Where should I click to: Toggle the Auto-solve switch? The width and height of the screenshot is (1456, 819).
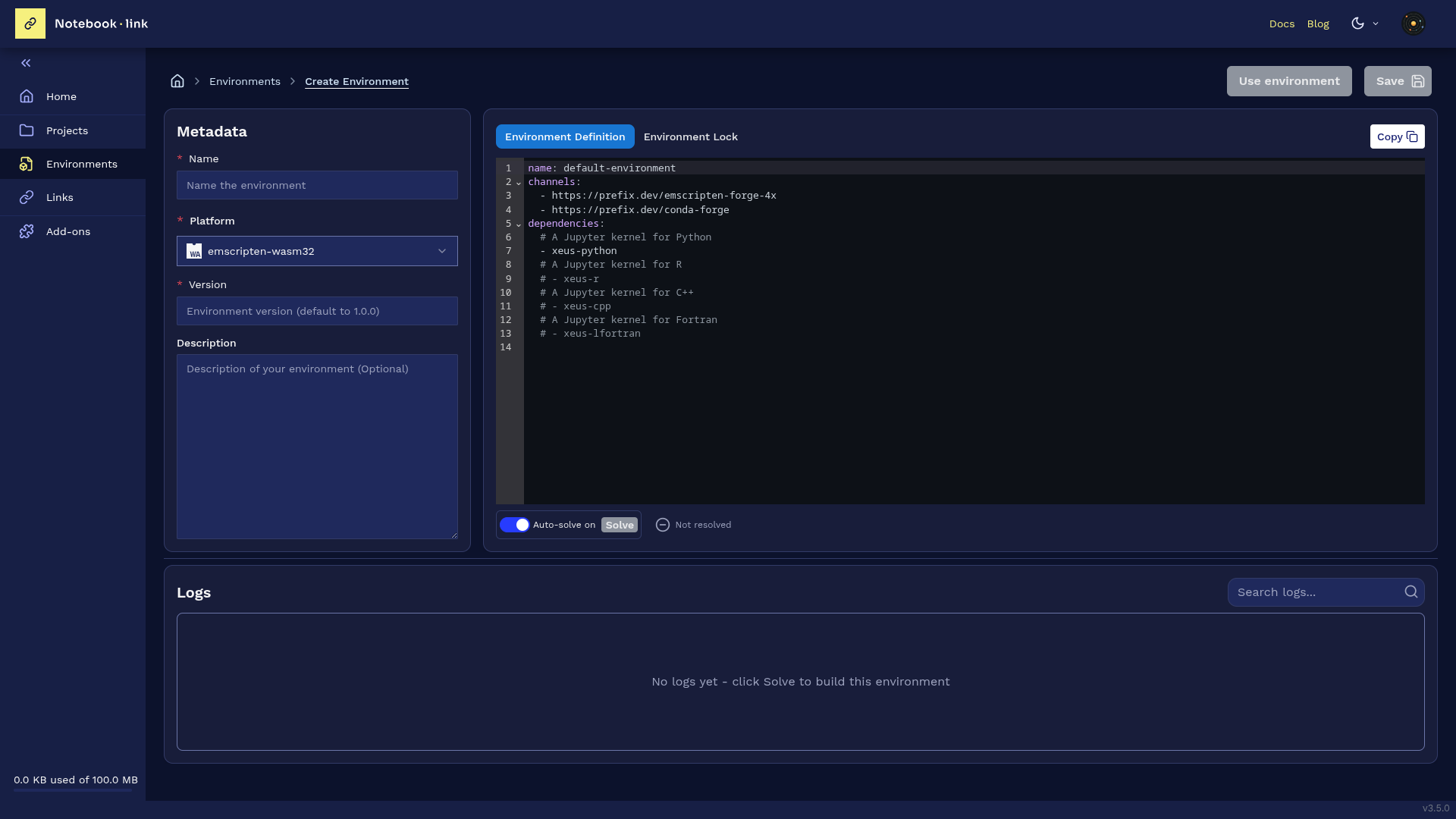515,525
